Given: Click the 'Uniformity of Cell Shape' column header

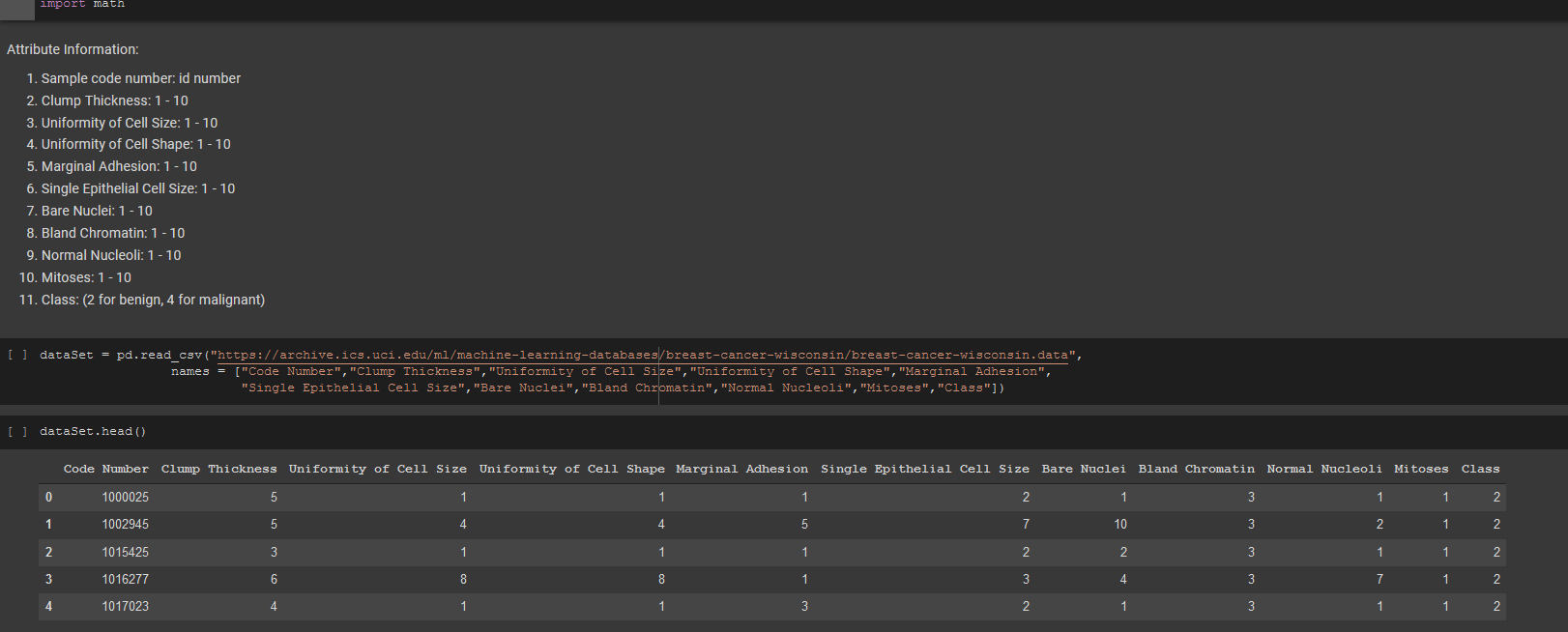Looking at the screenshot, I should (572, 469).
